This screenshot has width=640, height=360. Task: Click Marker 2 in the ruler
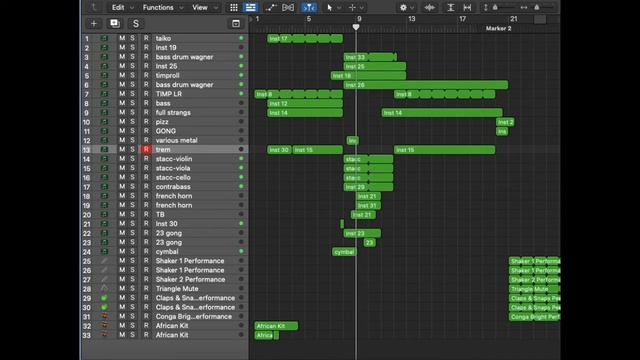click(x=498, y=28)
